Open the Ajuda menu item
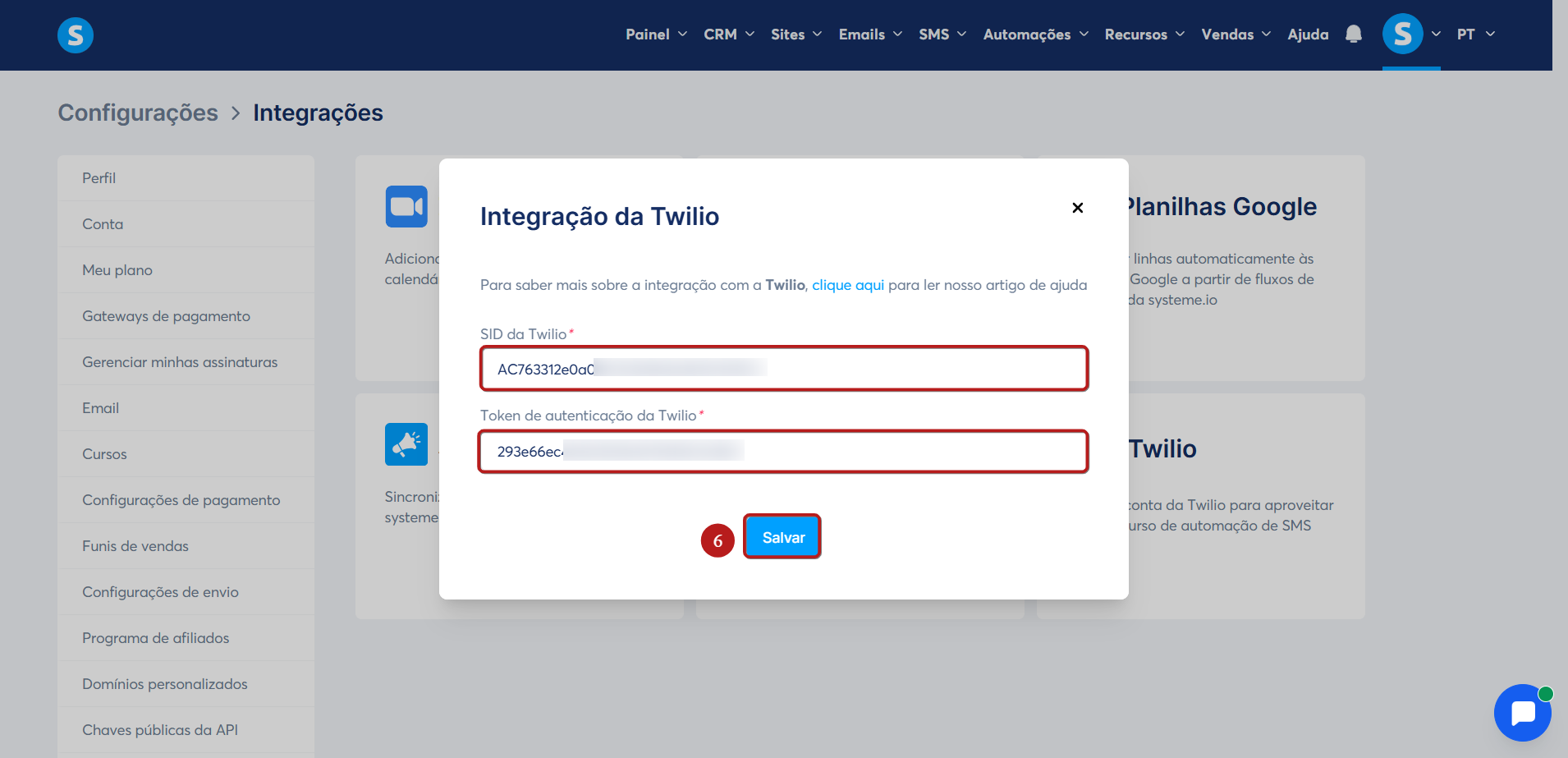 click(1308, 34)
